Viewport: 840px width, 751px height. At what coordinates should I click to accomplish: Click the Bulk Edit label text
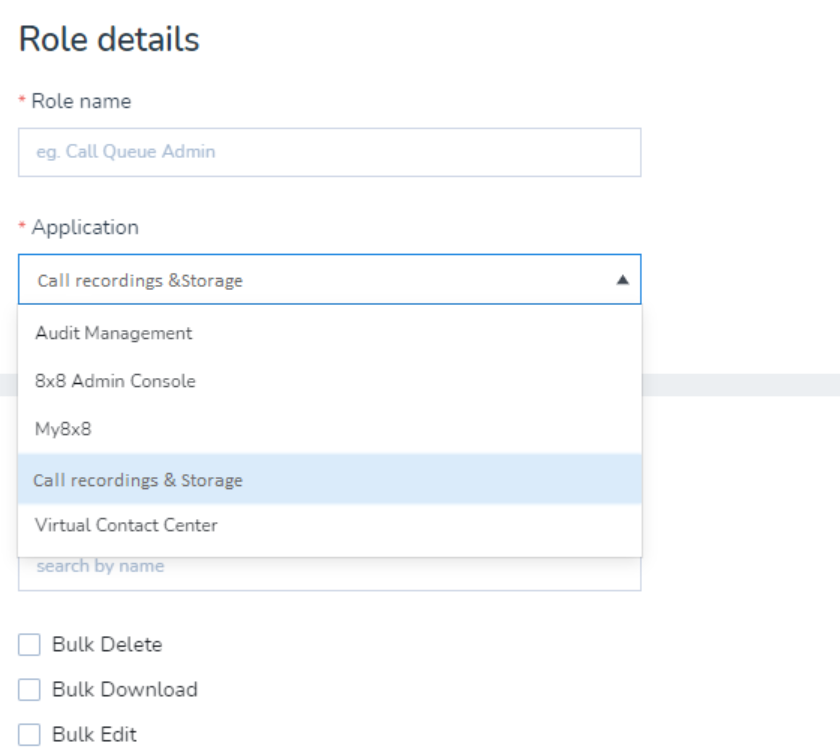click(x=94, y=735)
